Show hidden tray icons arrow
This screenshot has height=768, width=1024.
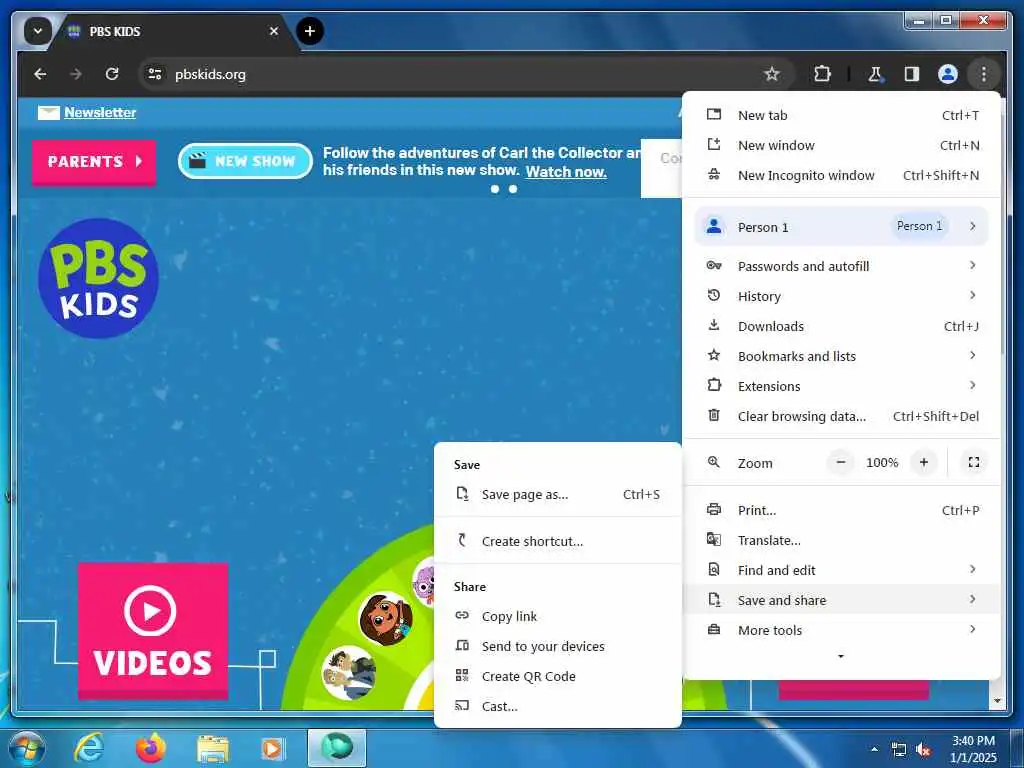pos(874,749)
